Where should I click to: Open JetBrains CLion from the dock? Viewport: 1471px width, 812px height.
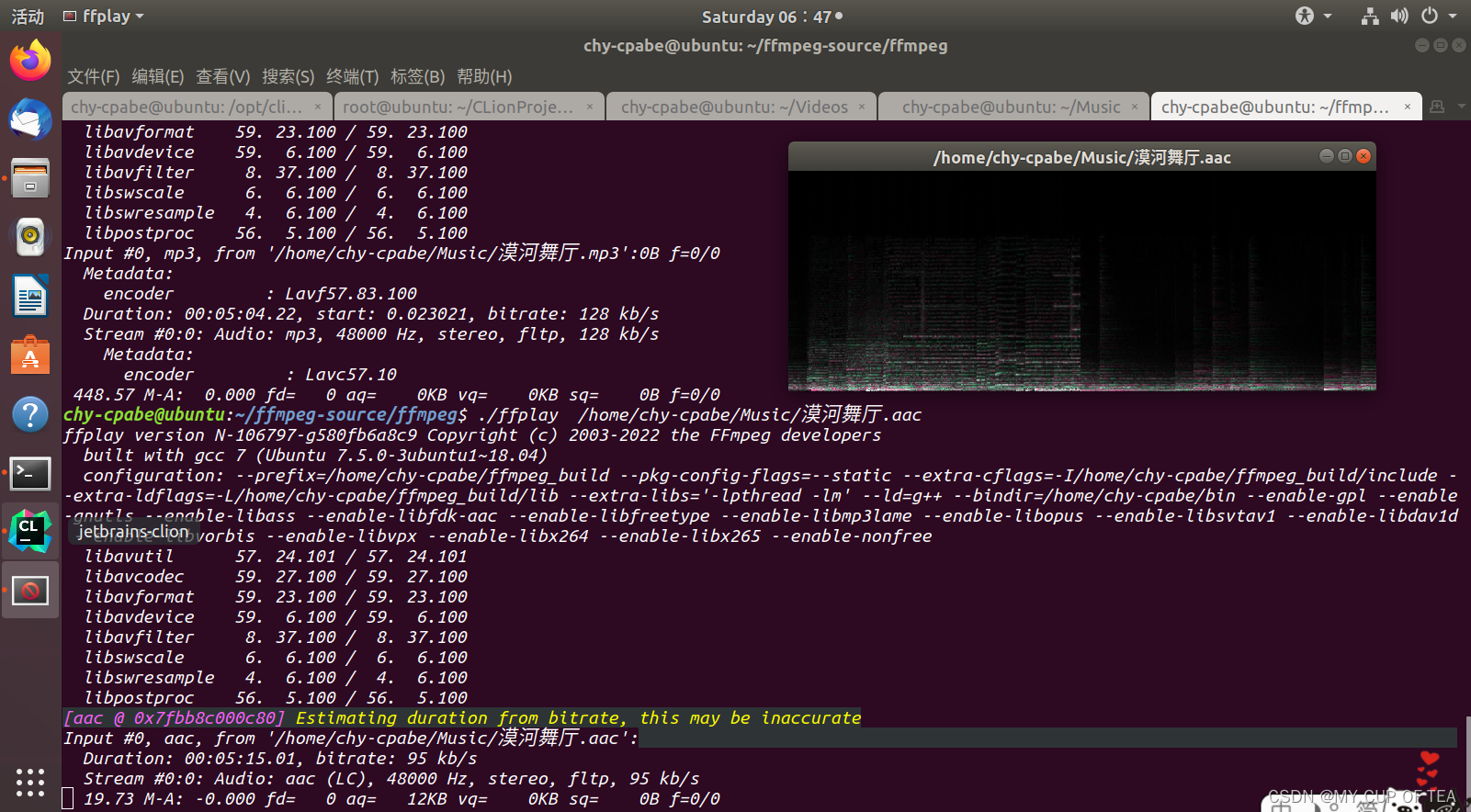(30, 532)
